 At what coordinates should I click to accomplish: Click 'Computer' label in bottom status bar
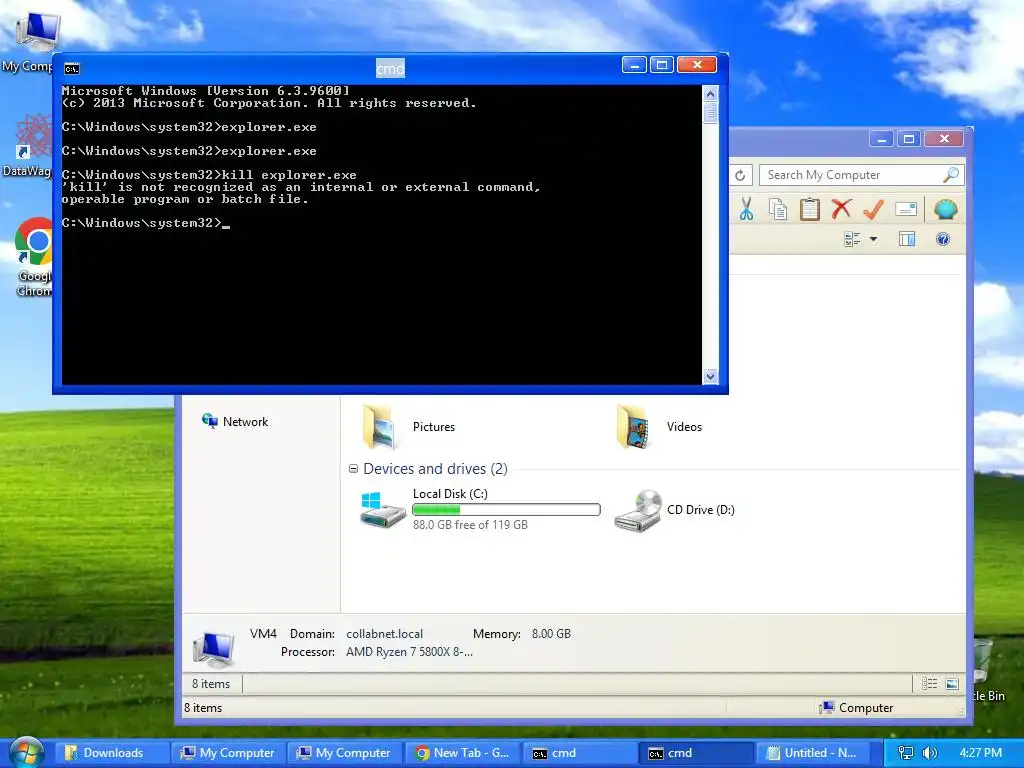pos(866,707)
